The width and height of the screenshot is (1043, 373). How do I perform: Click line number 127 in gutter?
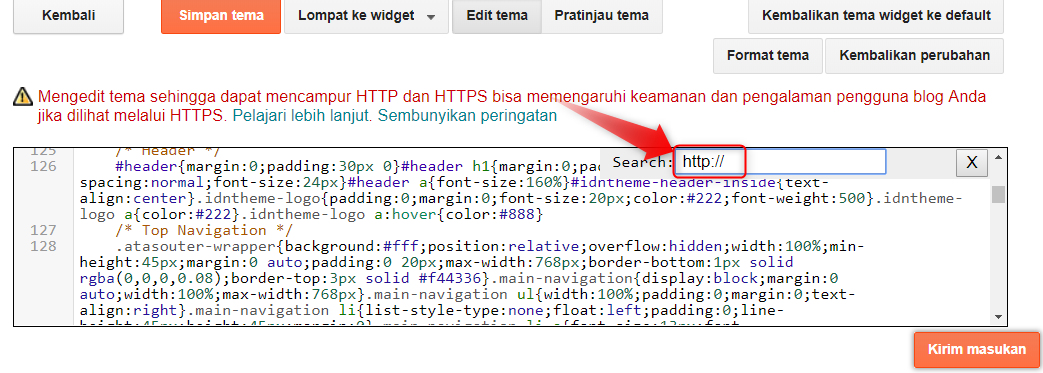click(x=44, y=230)
